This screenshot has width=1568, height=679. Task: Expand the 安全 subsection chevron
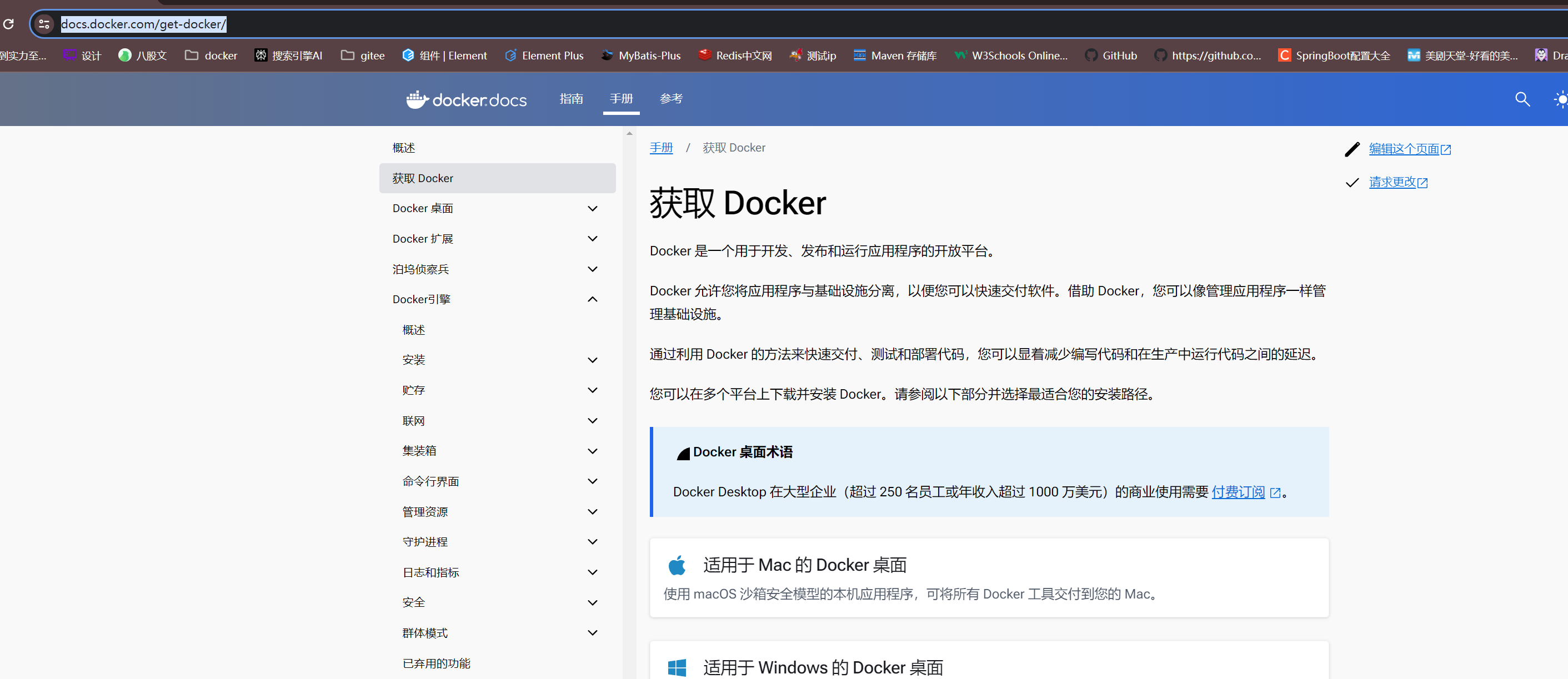592,602
